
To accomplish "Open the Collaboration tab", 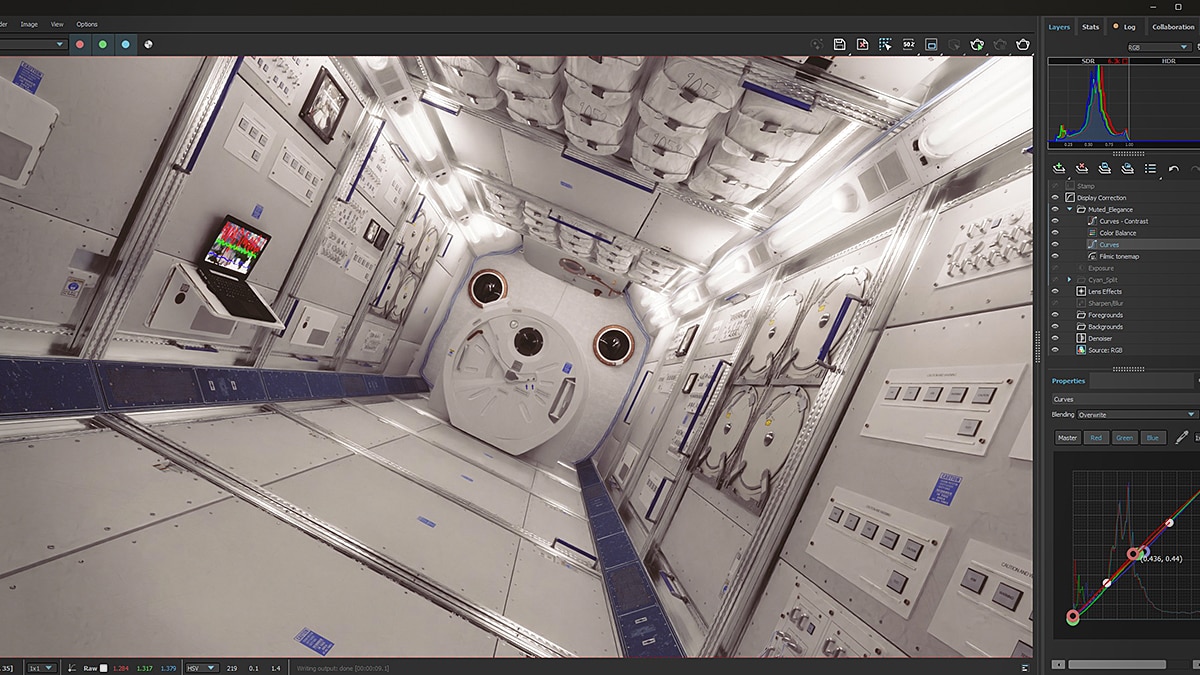I will click(x=1173, y=27).
